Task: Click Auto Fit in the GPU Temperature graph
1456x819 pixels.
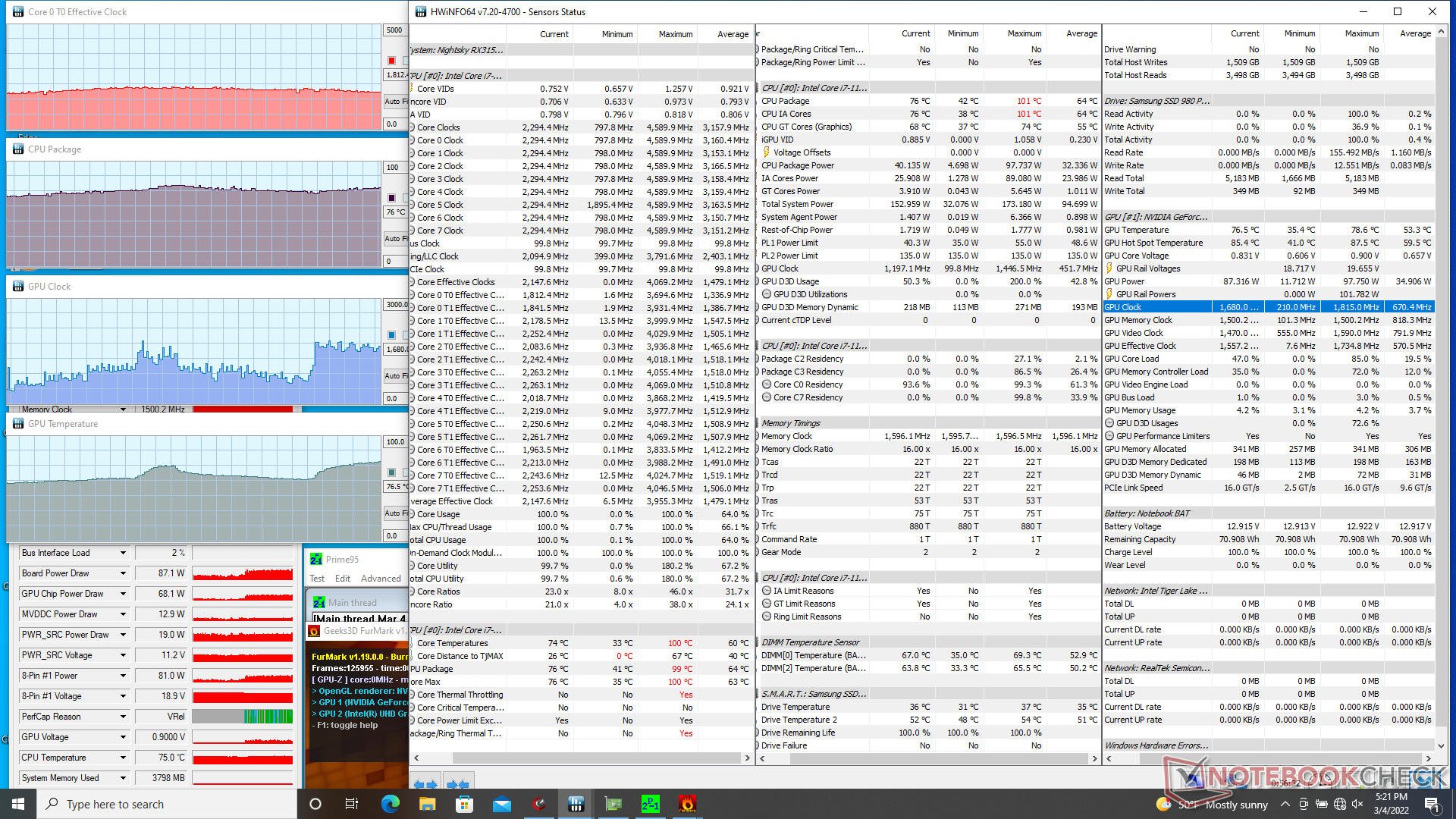Action: click(x=395, y=513)
